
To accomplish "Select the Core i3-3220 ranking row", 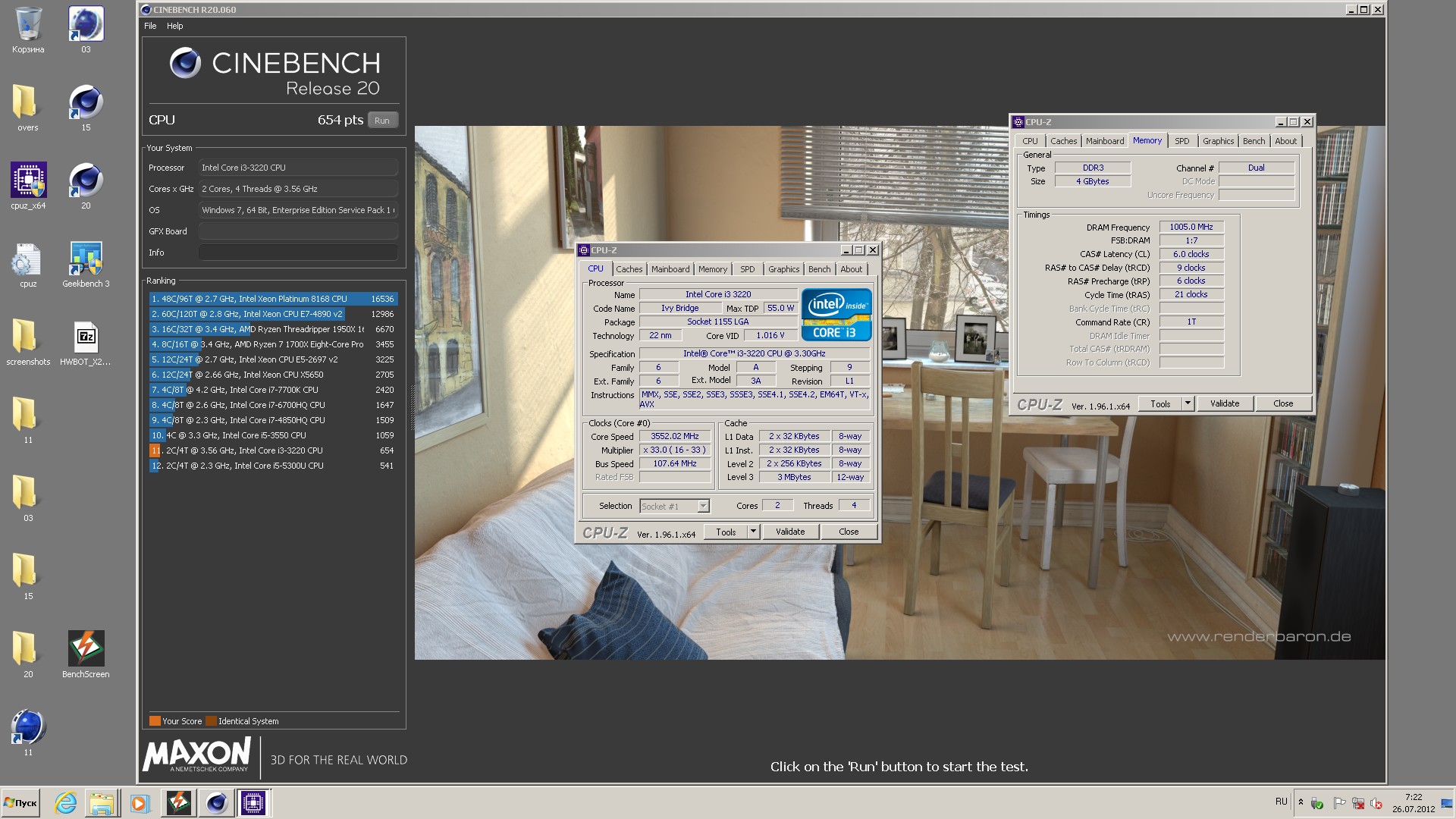I will (273, 450).
